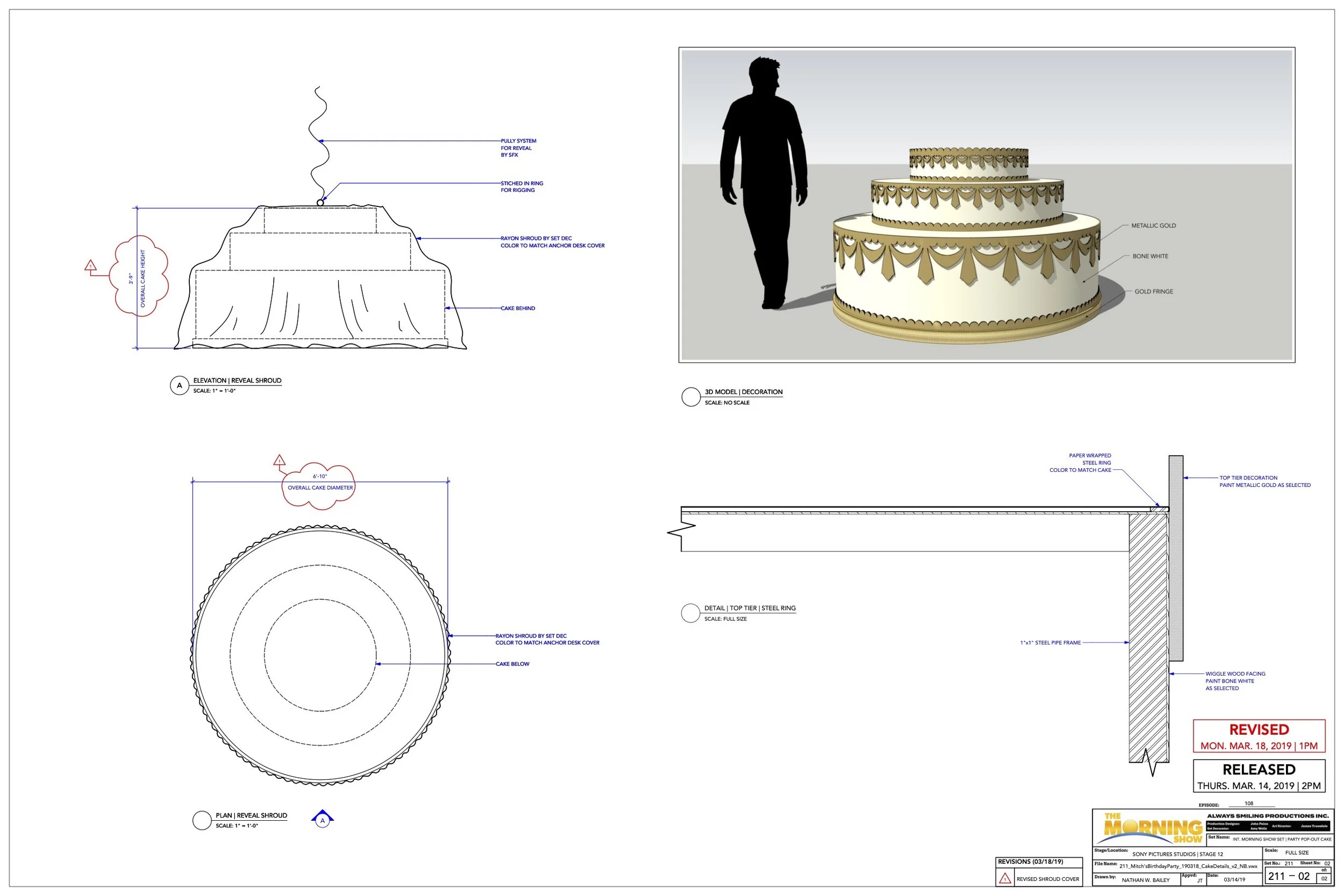The width and height of the screenshot is (1344, 896).
Task: Click the 'OVERALL CAKE HEIGHT' vertical label
Action: click(143, 278)
